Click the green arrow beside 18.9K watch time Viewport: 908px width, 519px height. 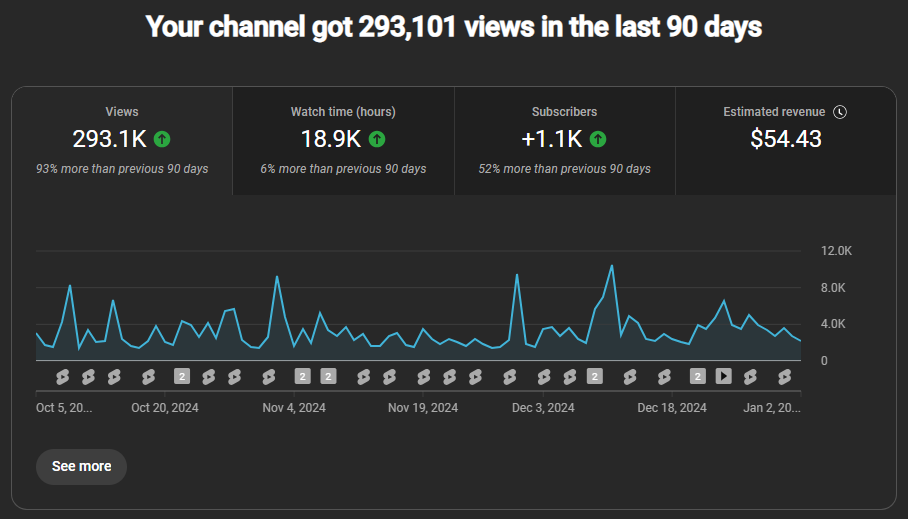click(377, 139)
